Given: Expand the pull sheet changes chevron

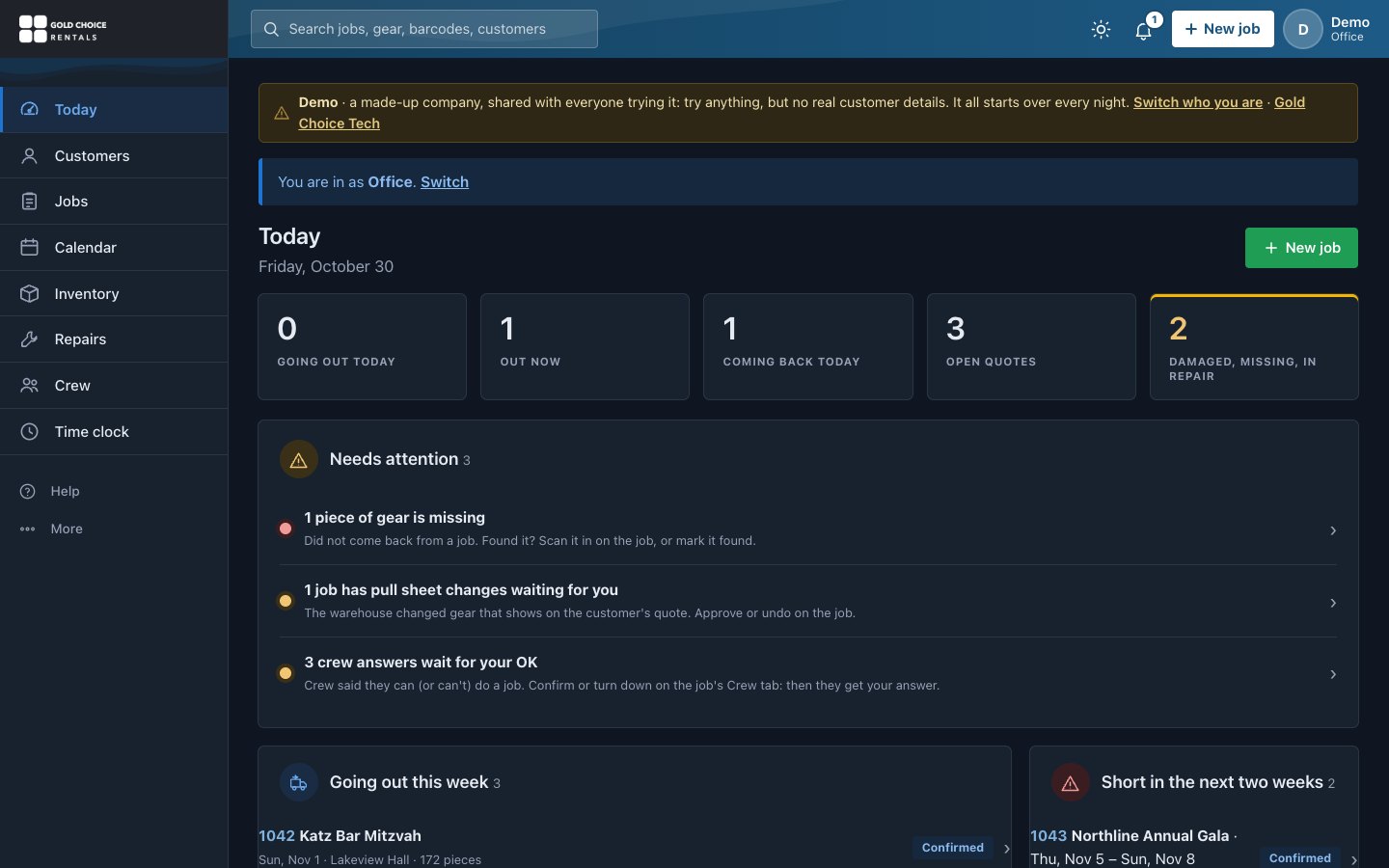Looking at the screenshot, I should coord(1333,603).
